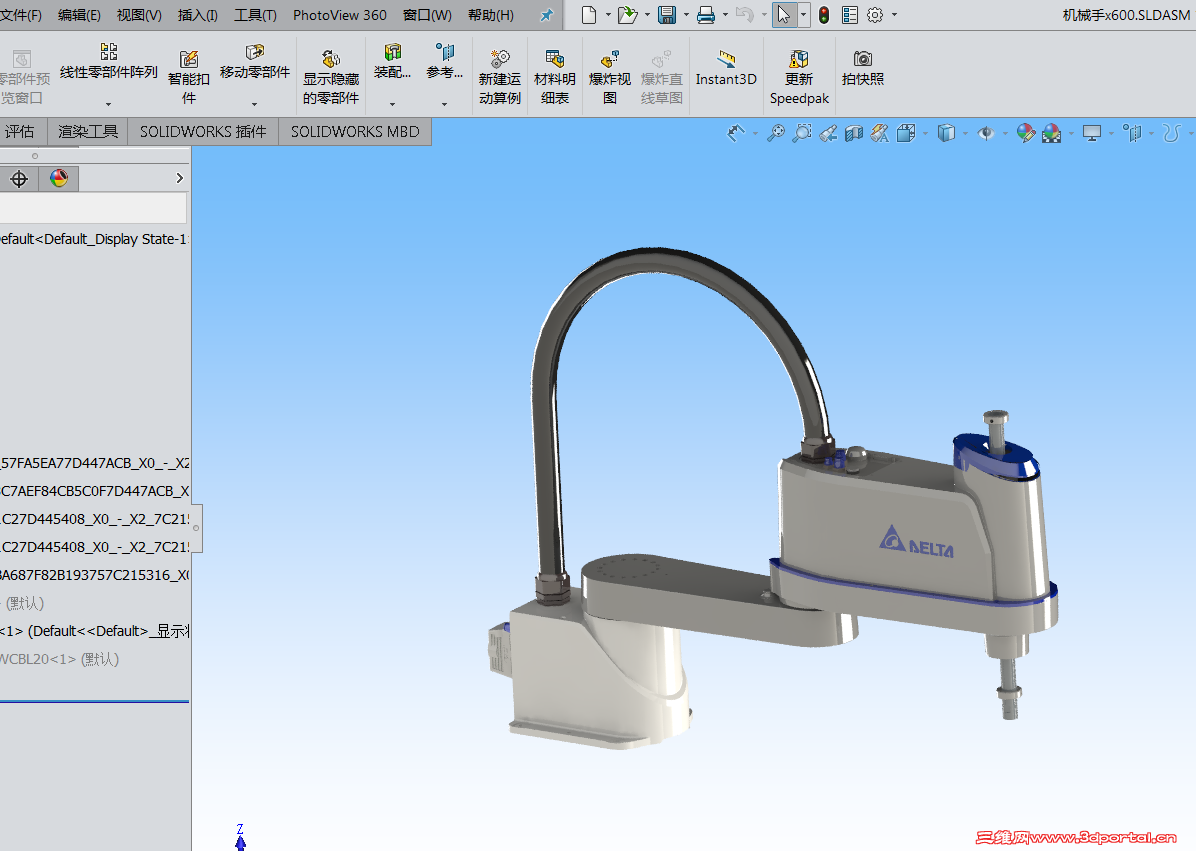Toggle Instant3D mode
The image size is (1196, 851).
point(726,68)
